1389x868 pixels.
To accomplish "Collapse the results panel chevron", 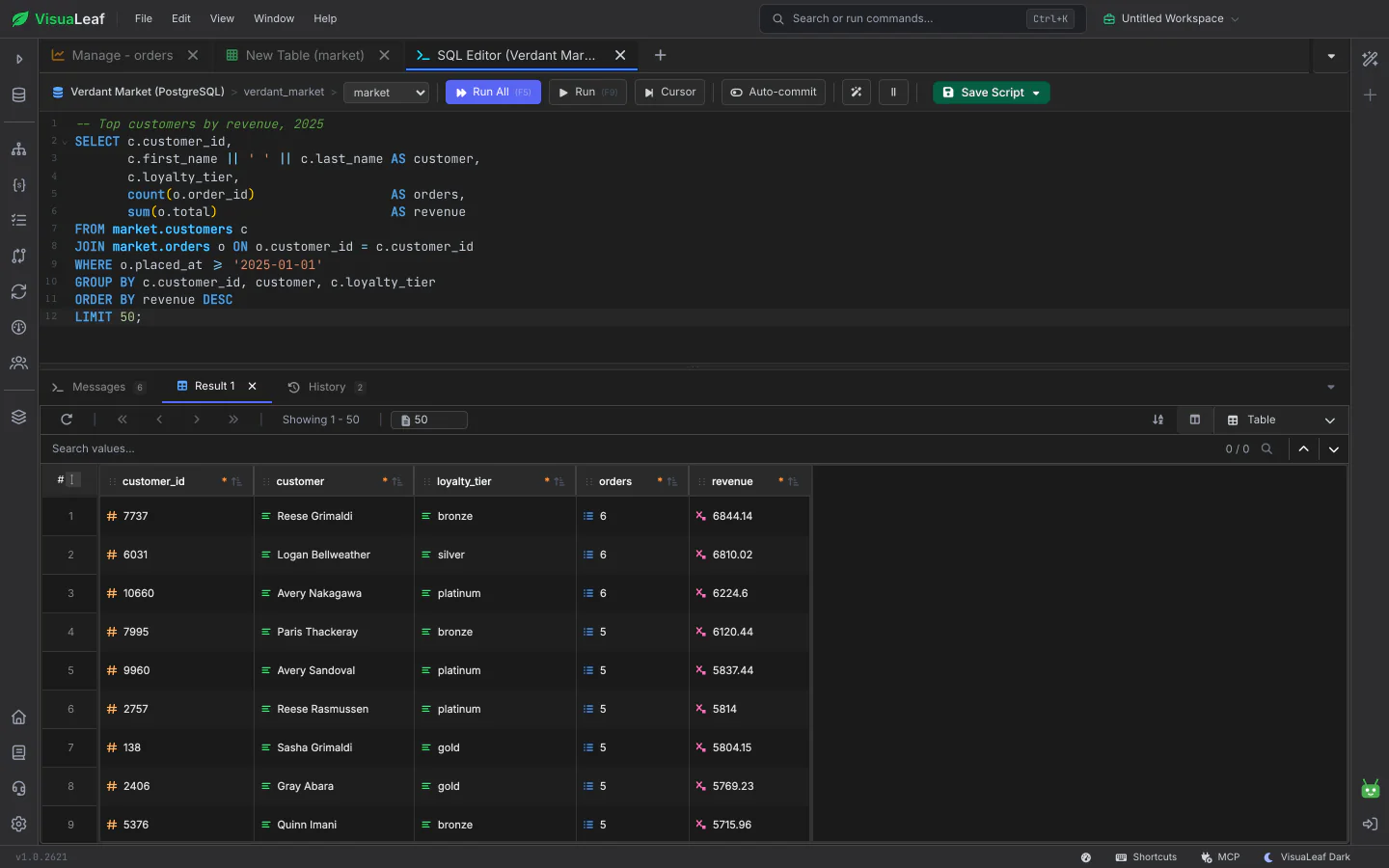I will click(x=1331, y=387).
